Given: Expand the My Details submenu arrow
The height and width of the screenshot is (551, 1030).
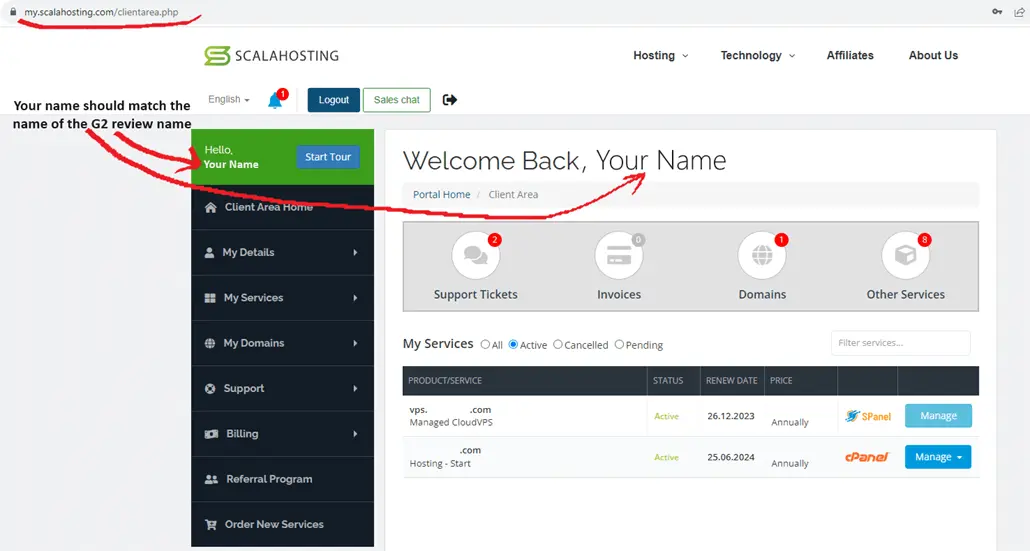Looking at the screenshot, I should coord(355,253).
